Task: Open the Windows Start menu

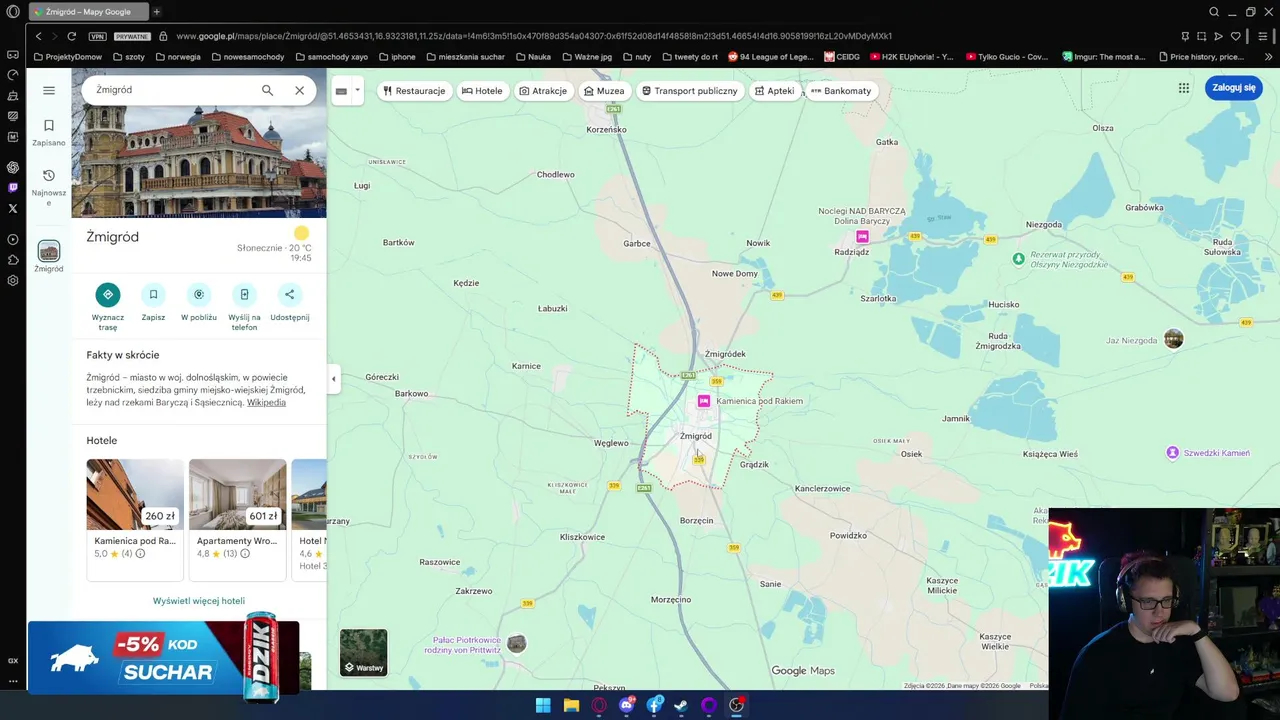Action: (543, 705)
